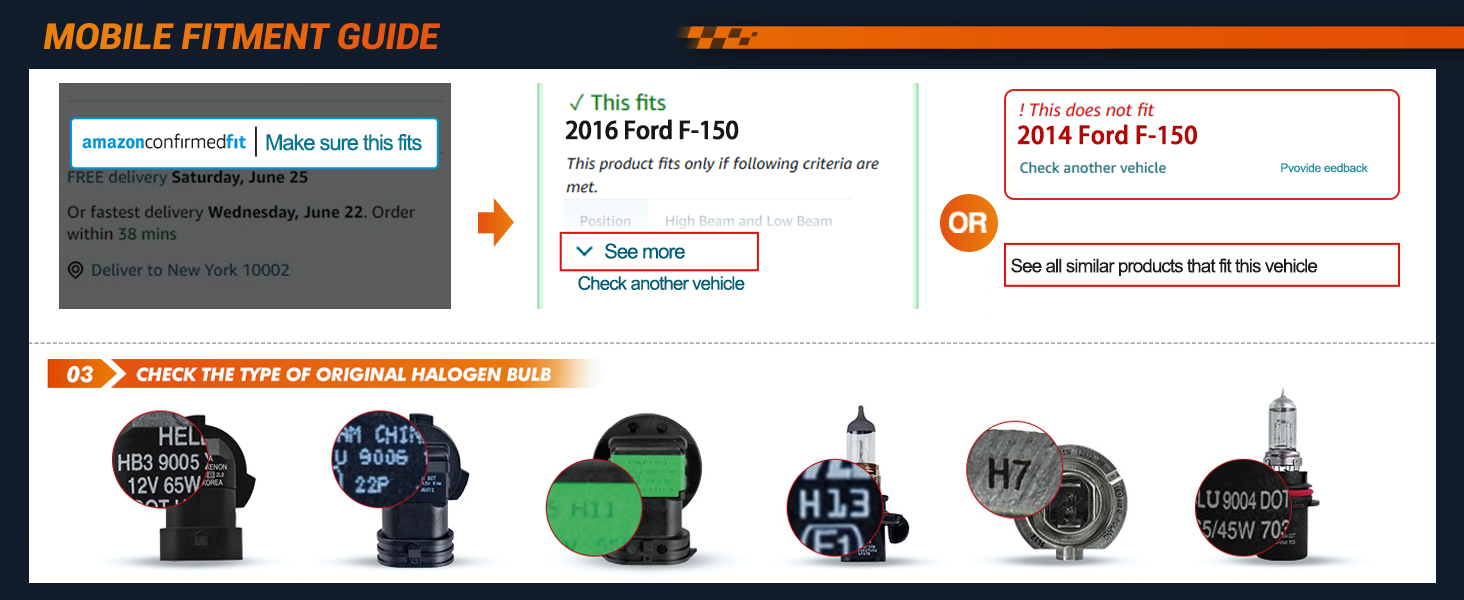The height and width of the screenshot is (600, 1464).
Task: Click Check another vehicle under 2014 Ford F-150
Action: click(1093, 168)
